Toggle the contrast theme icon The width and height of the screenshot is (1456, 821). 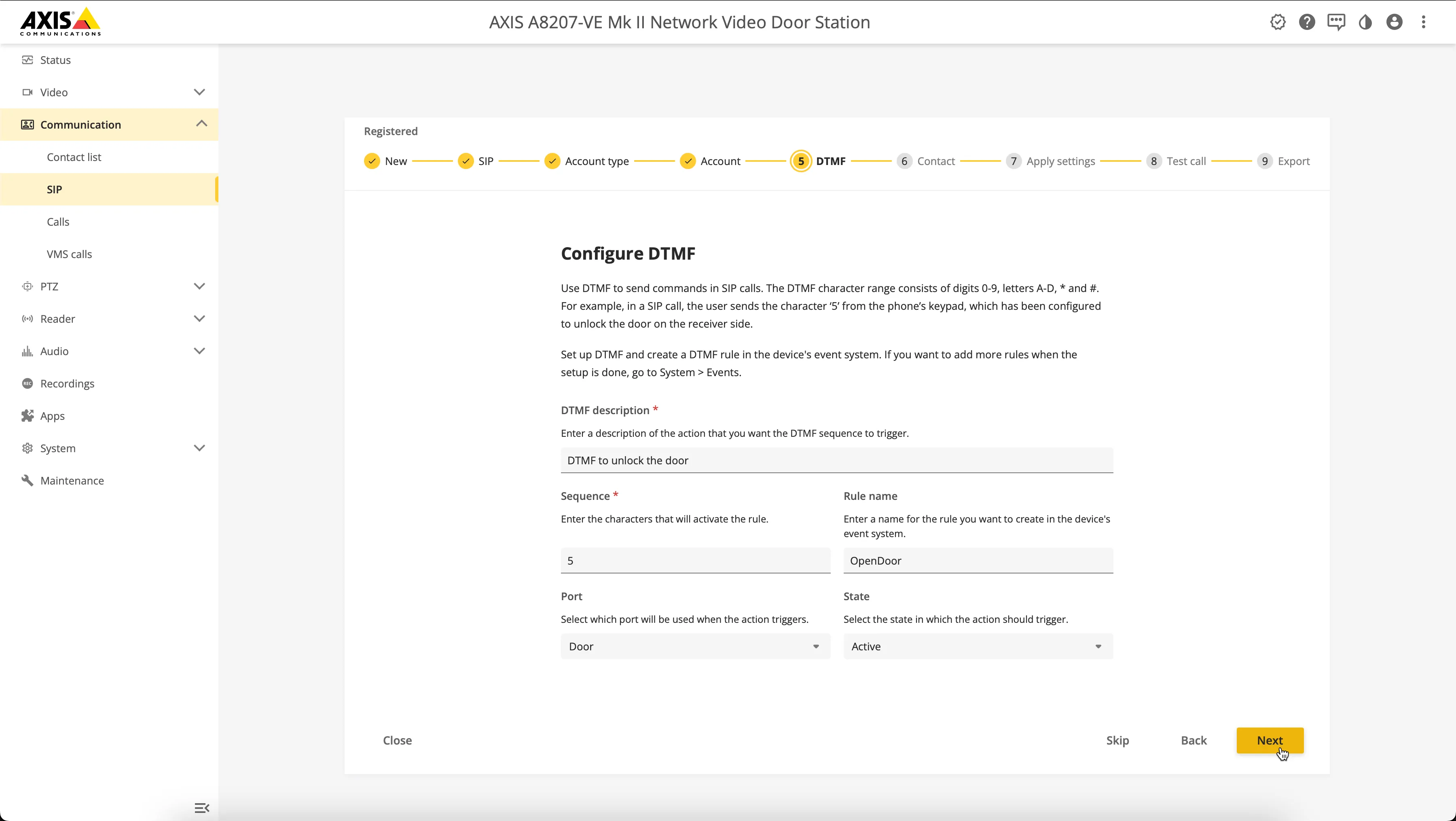tap(1365, 22)
